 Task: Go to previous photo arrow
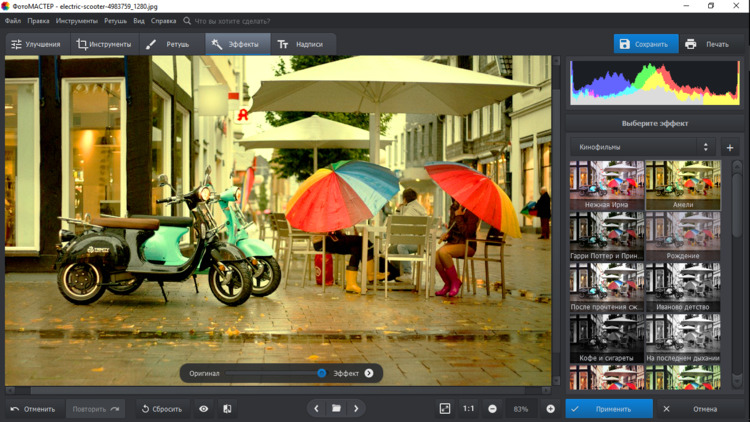(x=316, y=409)
